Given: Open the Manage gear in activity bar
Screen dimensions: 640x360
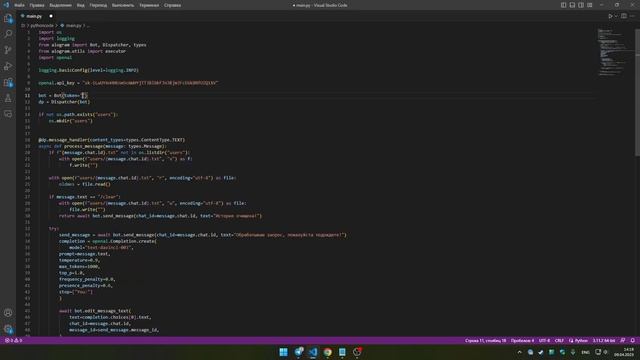Looking at the screenshot, I should click(8, 329).
